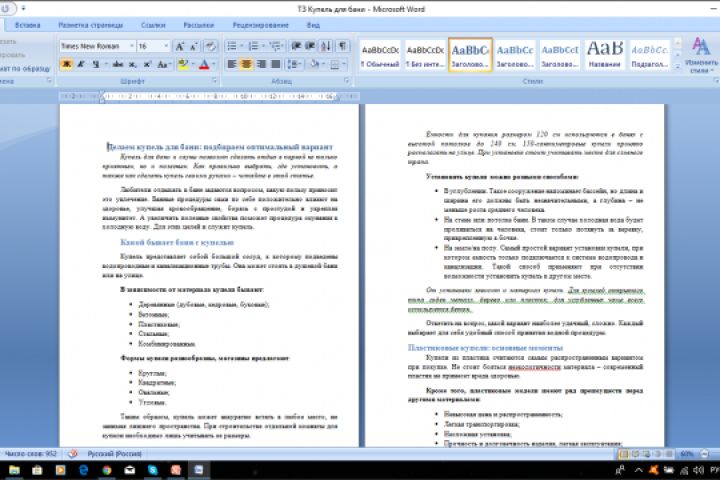Viewport: 720px width, 480px height.
Task: Click the multilevel list icon
Action: [x=275, y=46]
